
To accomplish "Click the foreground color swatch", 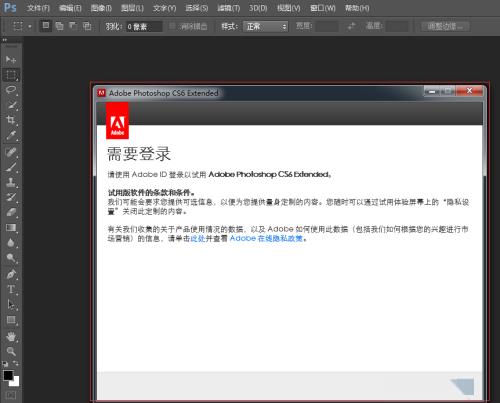I will tap(8, 375).
